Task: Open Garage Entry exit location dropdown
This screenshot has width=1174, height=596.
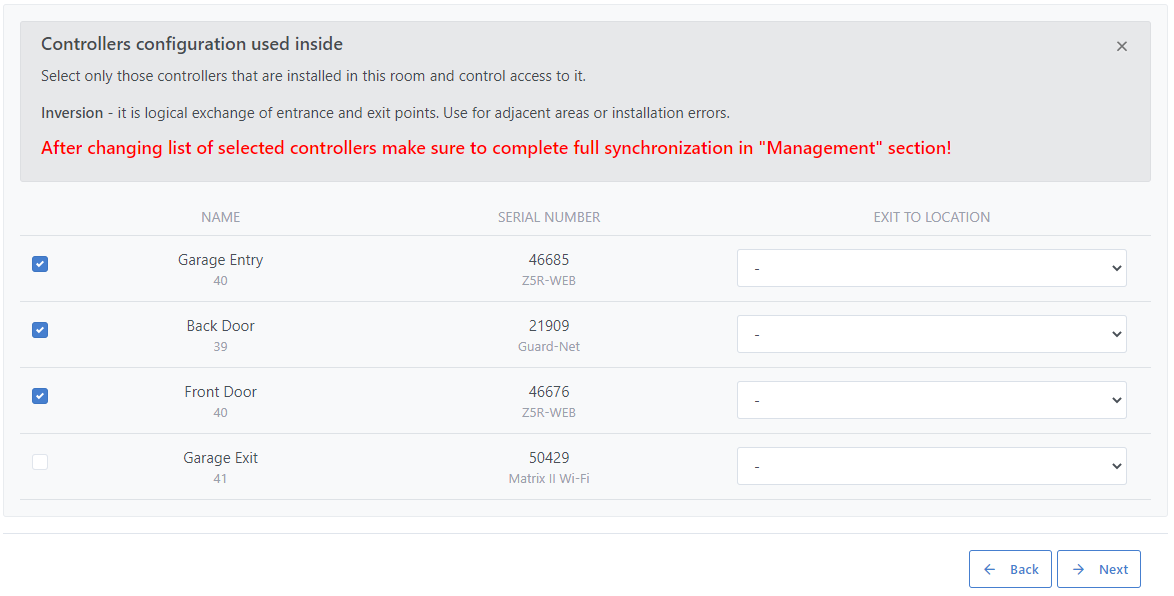Action: (x=931, y=268)
